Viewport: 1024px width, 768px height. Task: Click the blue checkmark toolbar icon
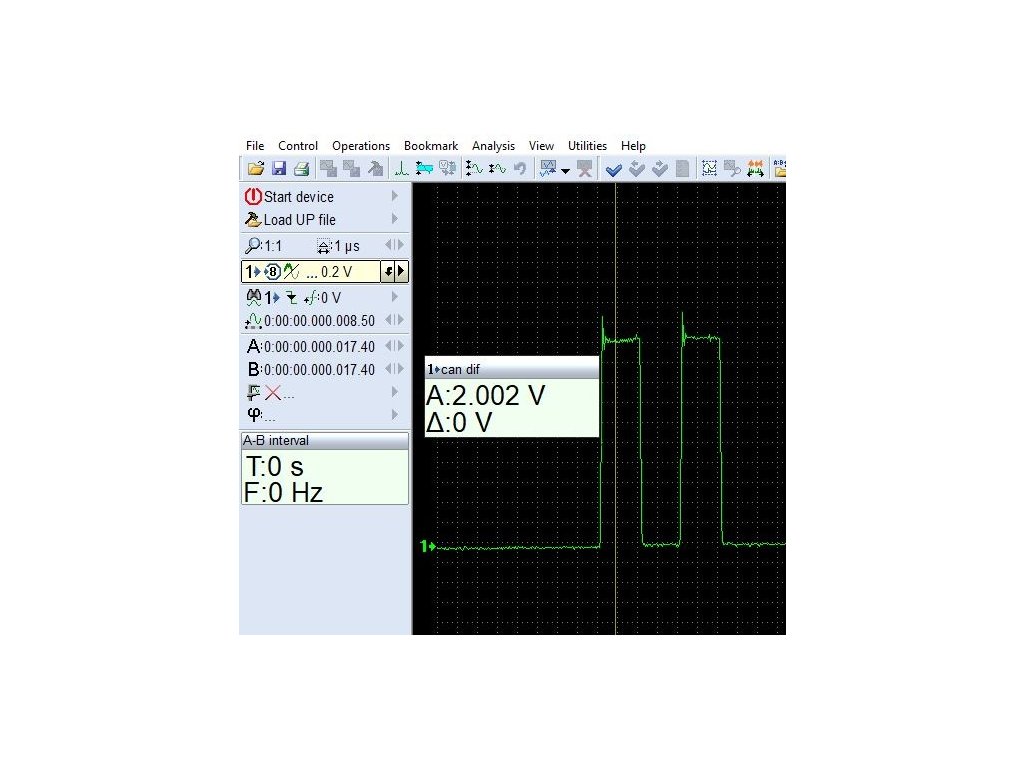(613, 169)
